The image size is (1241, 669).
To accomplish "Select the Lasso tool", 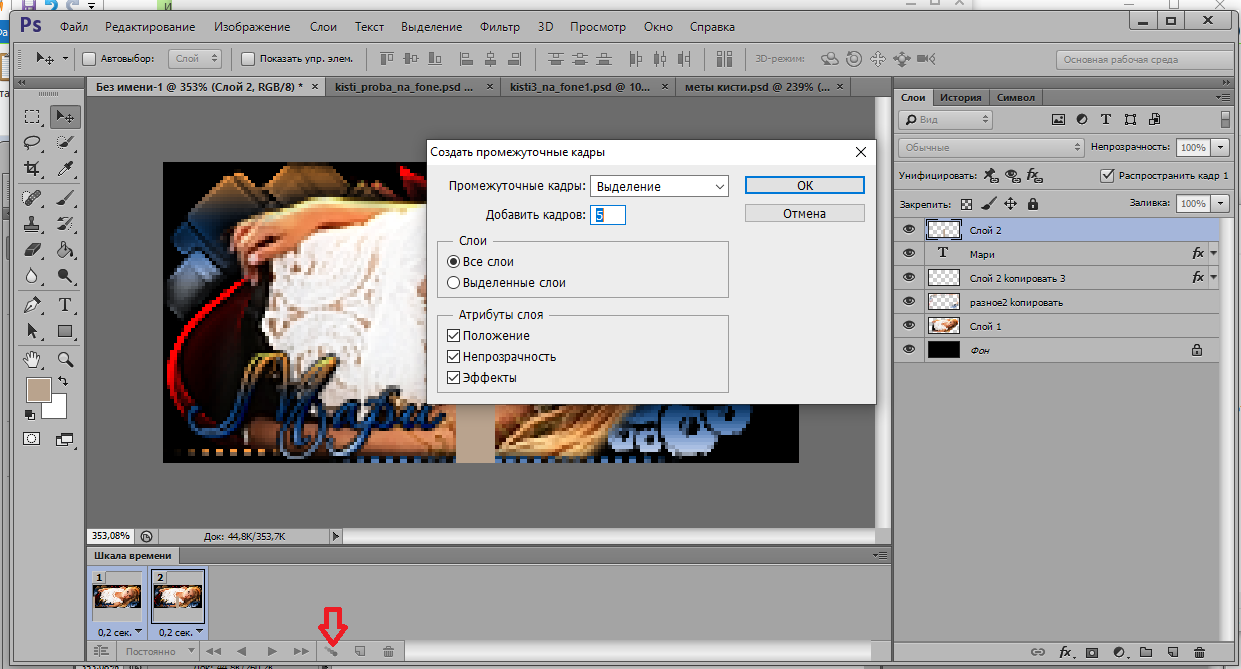I will [x=33, y=142].
